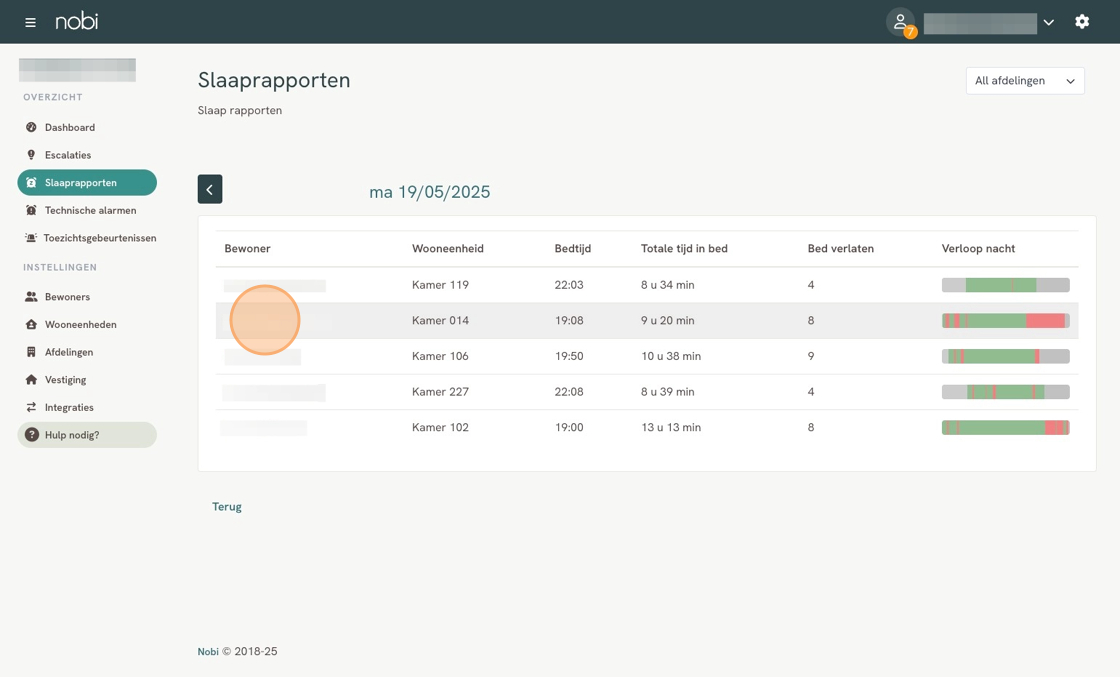Click the settings gear icon
Screen dimensions: 1120x677
click(1082, 22)
